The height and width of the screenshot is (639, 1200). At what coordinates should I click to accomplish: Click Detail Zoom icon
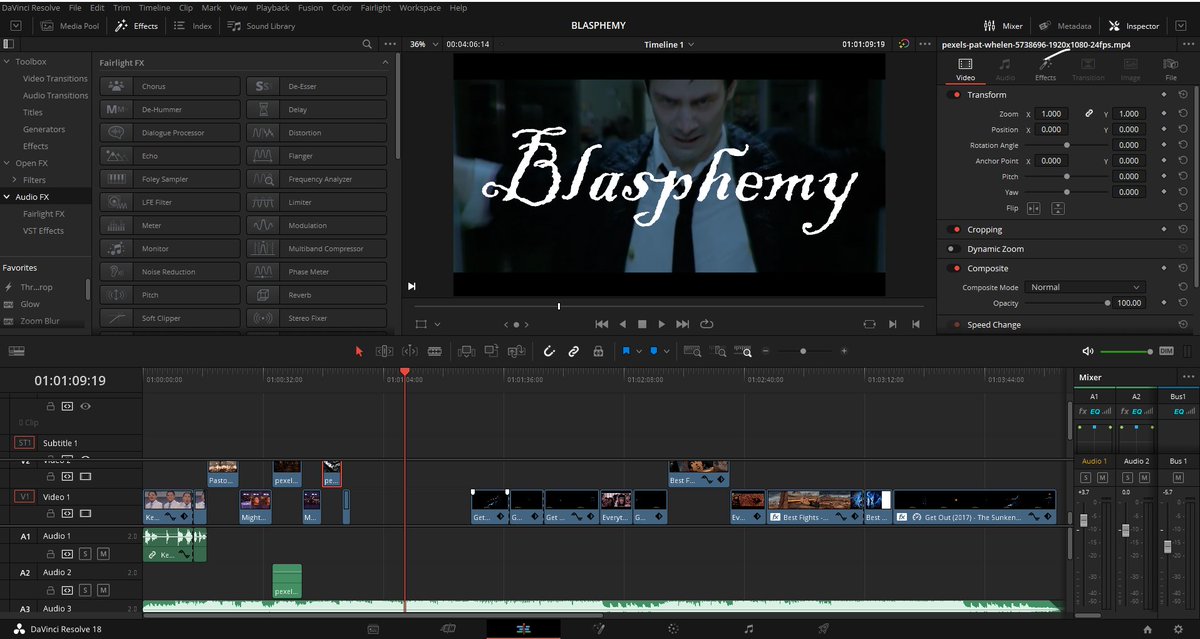[718, 351]
